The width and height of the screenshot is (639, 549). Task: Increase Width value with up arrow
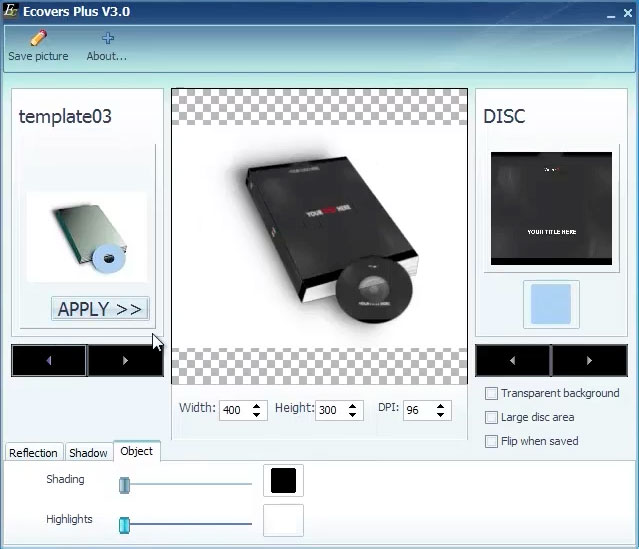pyautogui.click(x=256, y=406)
